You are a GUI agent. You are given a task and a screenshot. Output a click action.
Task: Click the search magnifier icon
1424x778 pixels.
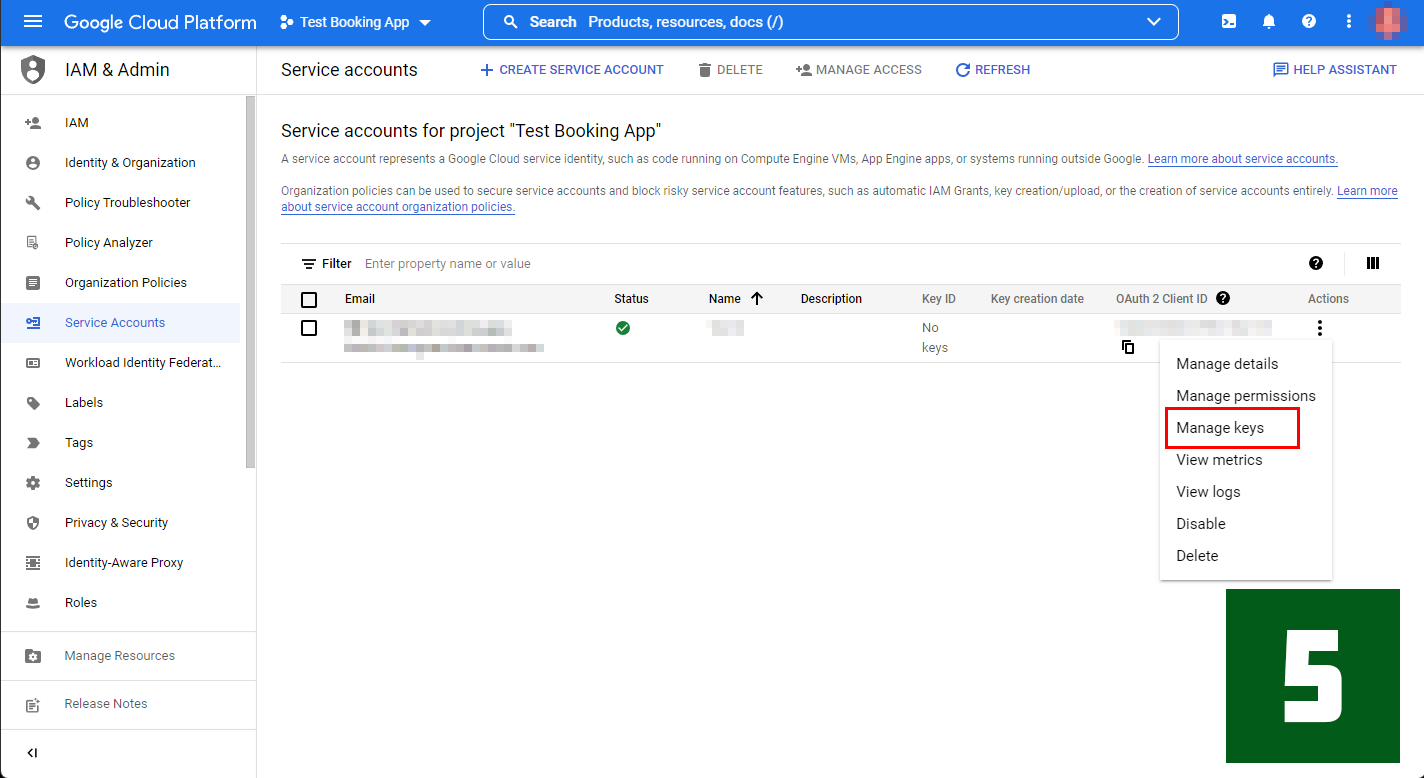511,22
